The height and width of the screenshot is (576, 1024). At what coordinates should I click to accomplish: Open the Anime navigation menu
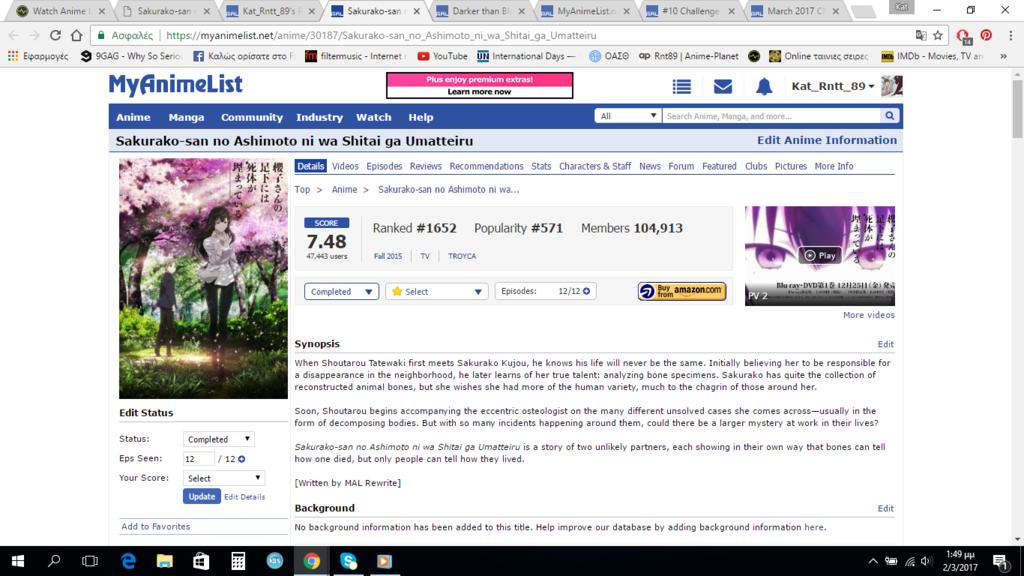133,117
